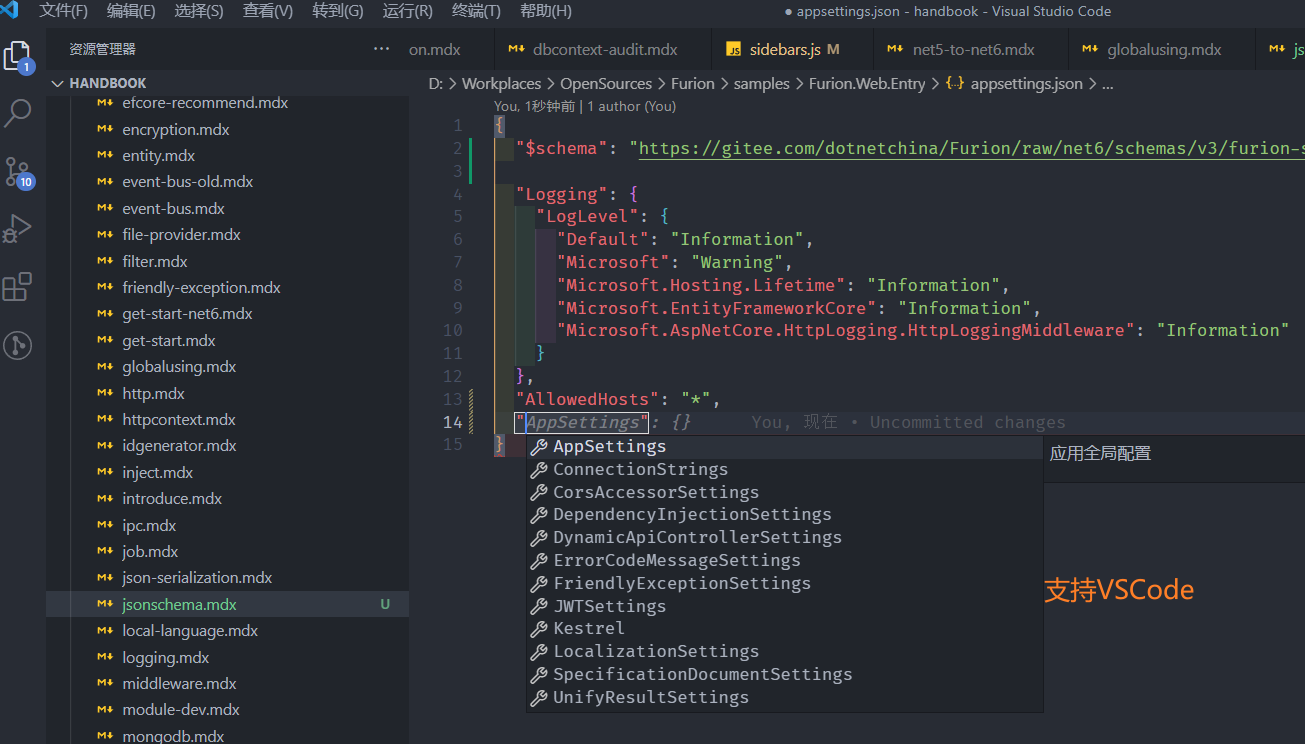Open the 终端(T) menu

(x=476, y=11)
